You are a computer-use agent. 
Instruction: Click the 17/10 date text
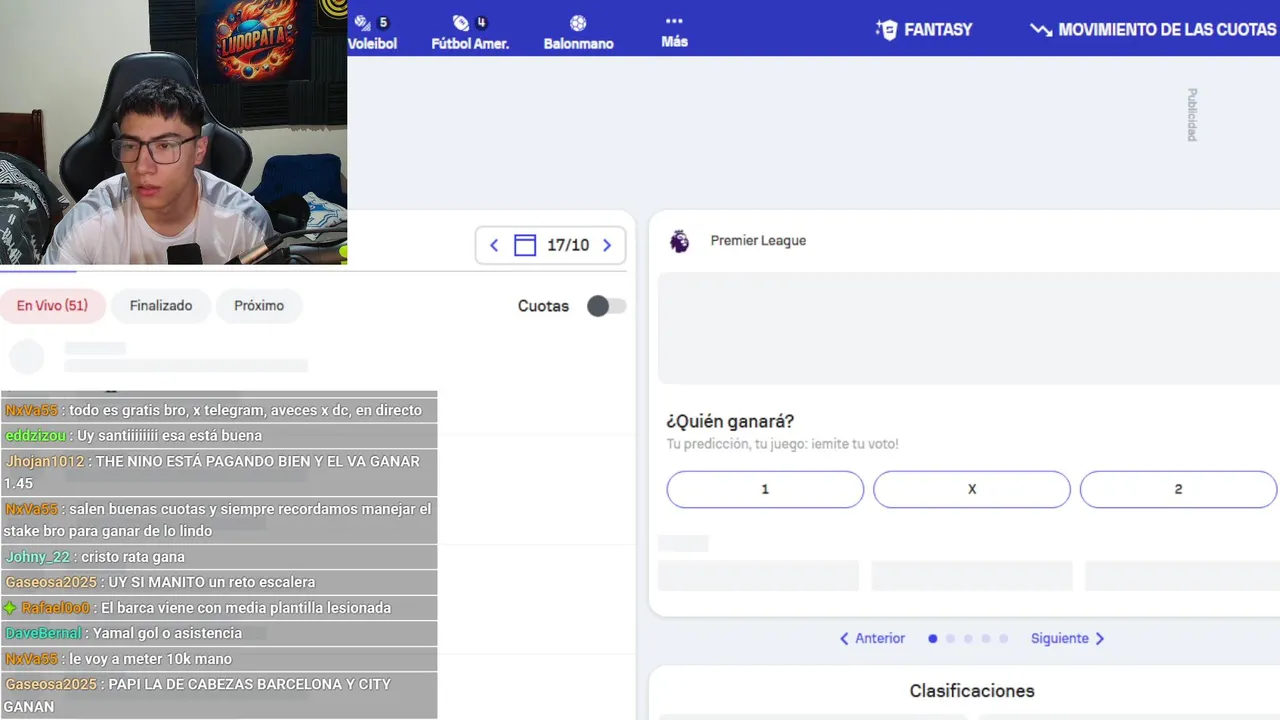[568, 245]
